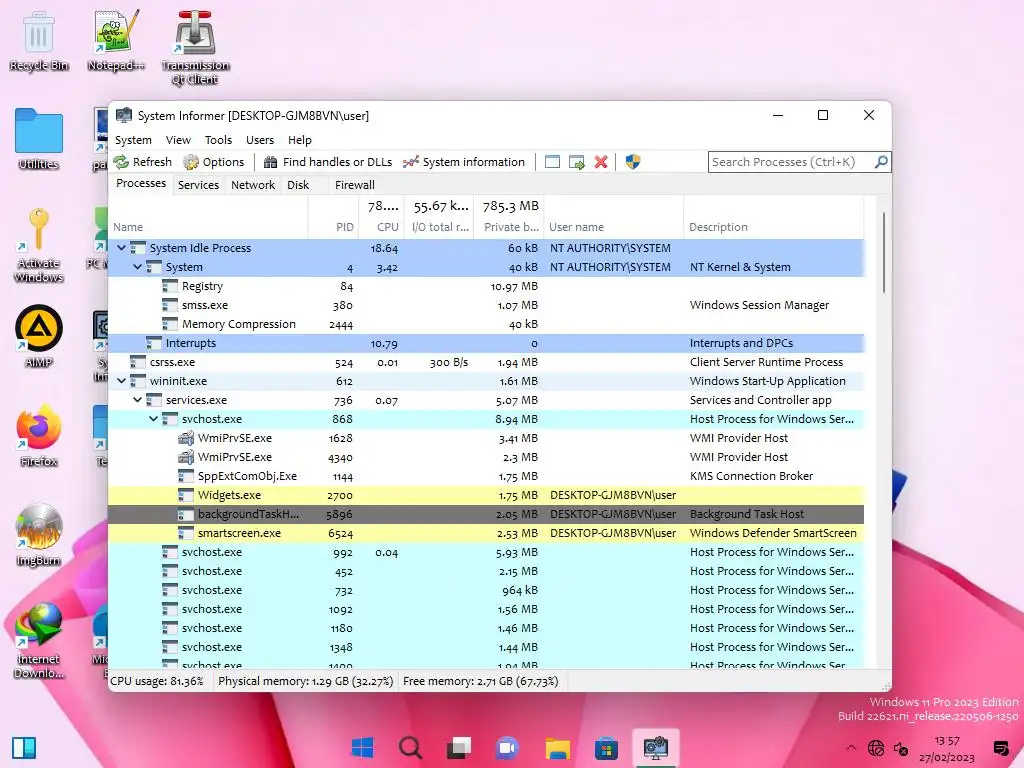
Task: Open the Notepad++ desktop shortcut
Action: [116, 40]
